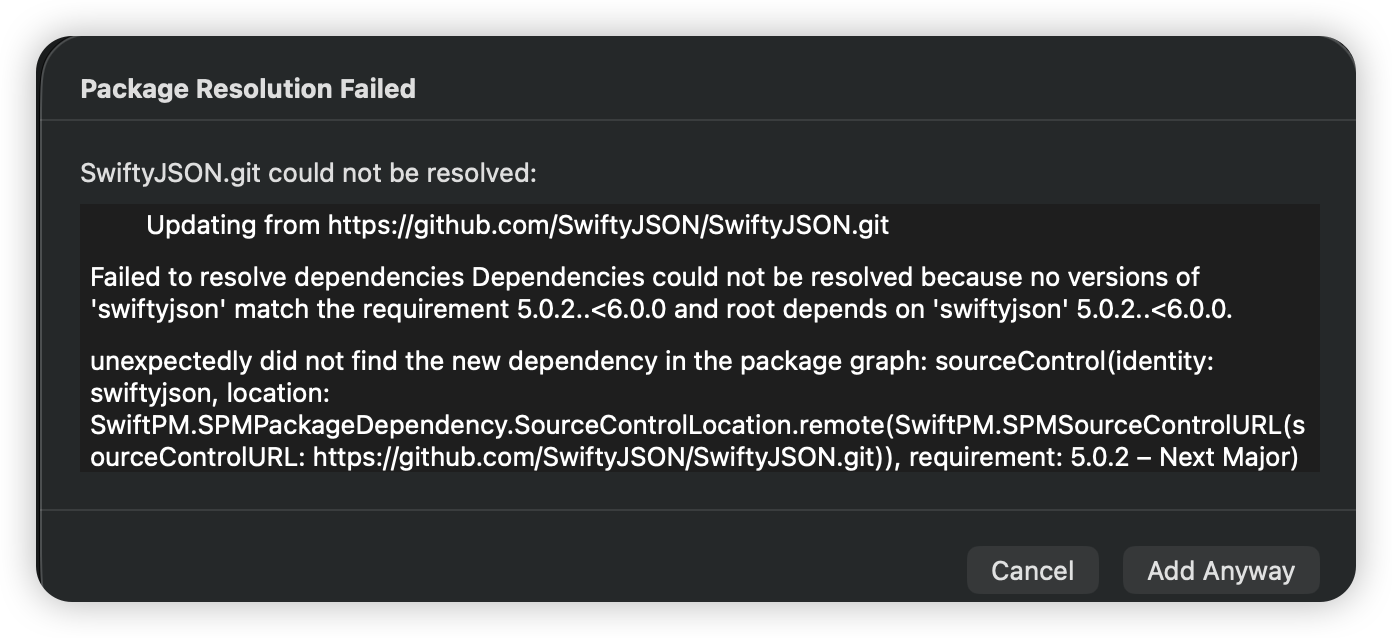Click the GitHub URL on the "Updating from" line

click(x=608, y=226)
